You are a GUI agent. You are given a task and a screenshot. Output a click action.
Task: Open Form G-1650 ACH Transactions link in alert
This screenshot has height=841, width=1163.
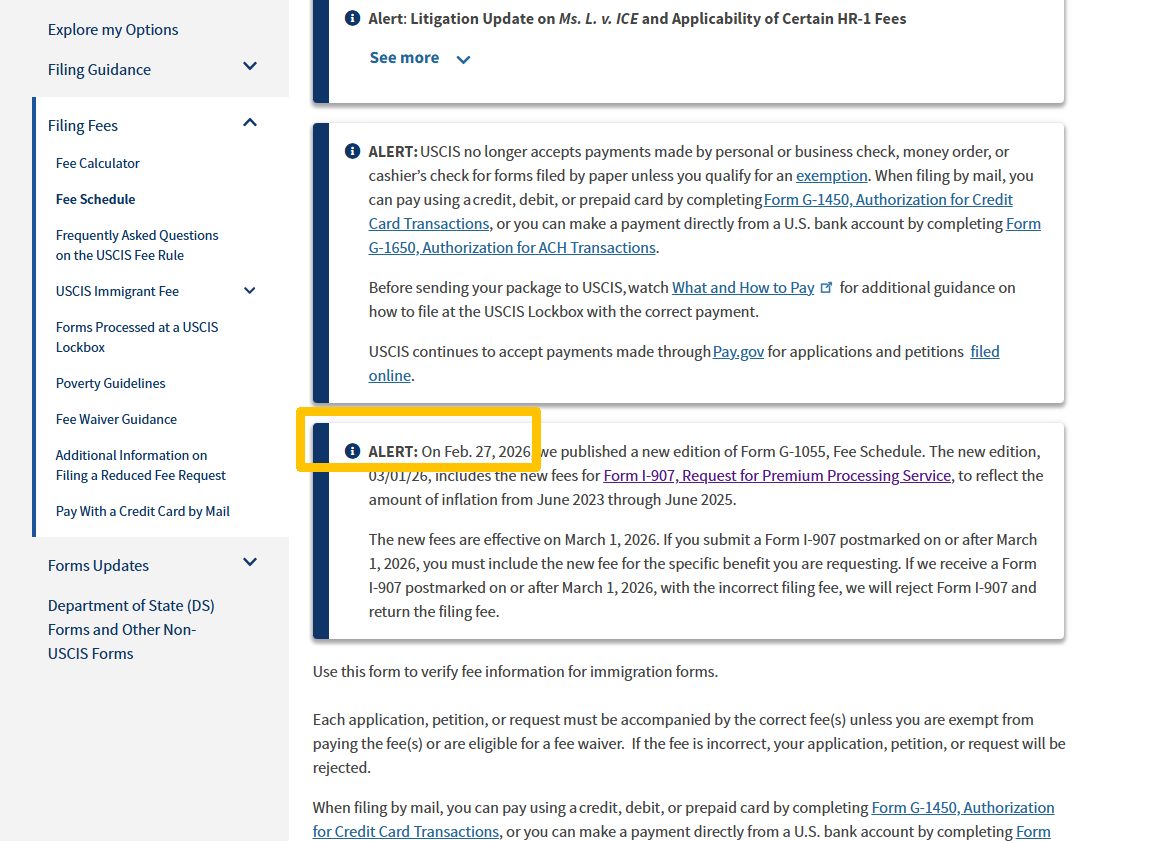tap(512, 247)
